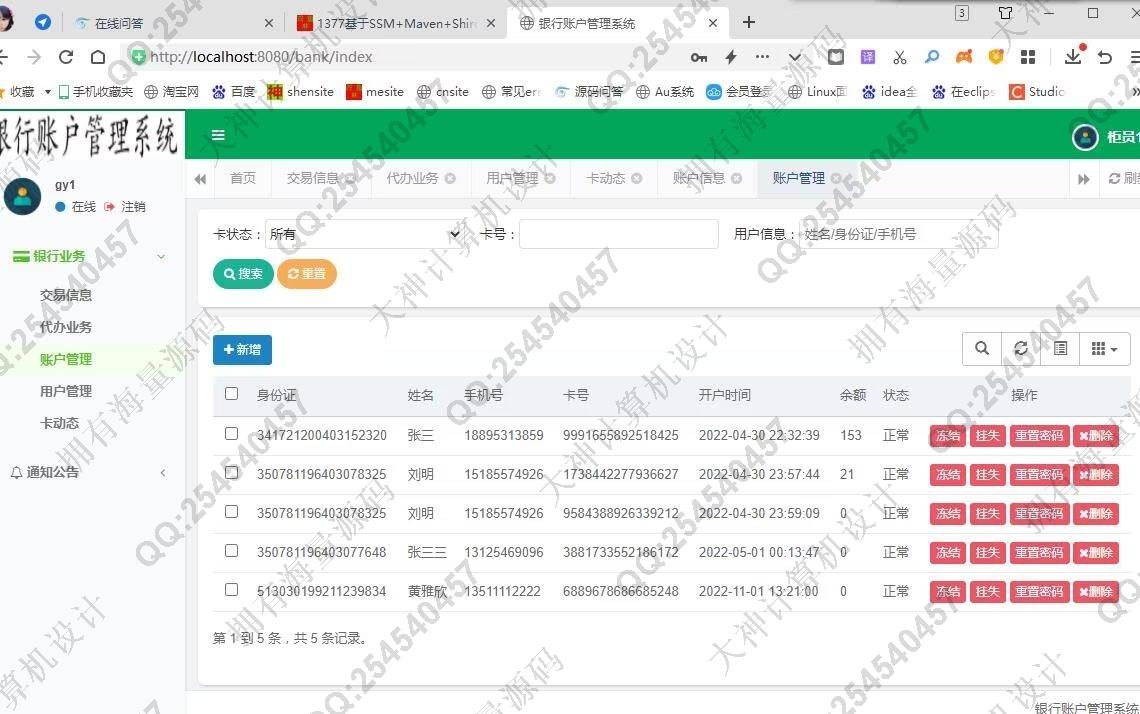Click 重置密码 for card 9584388926339212
This screenshot has width=1140, height=714.
1039,514
